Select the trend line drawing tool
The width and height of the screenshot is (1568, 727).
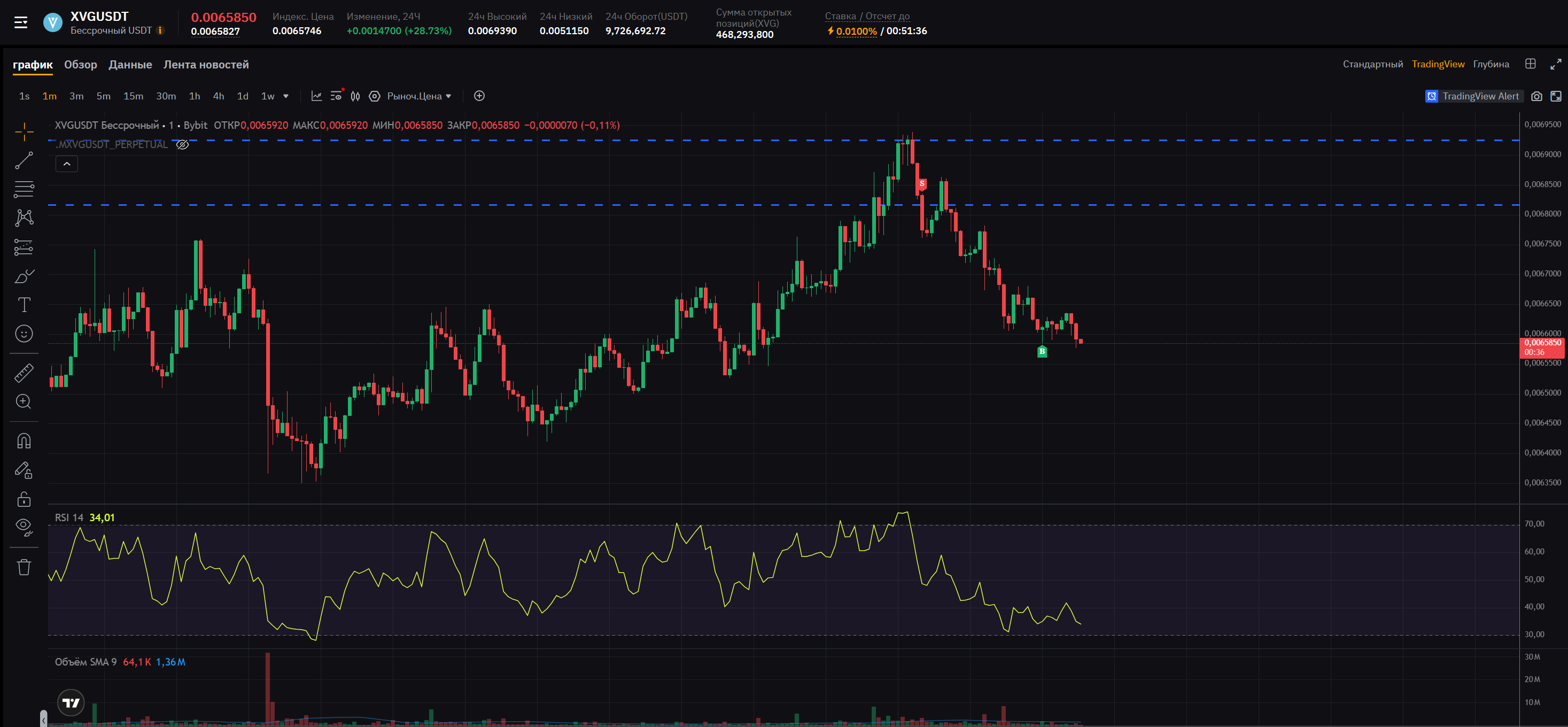[24, 161]
